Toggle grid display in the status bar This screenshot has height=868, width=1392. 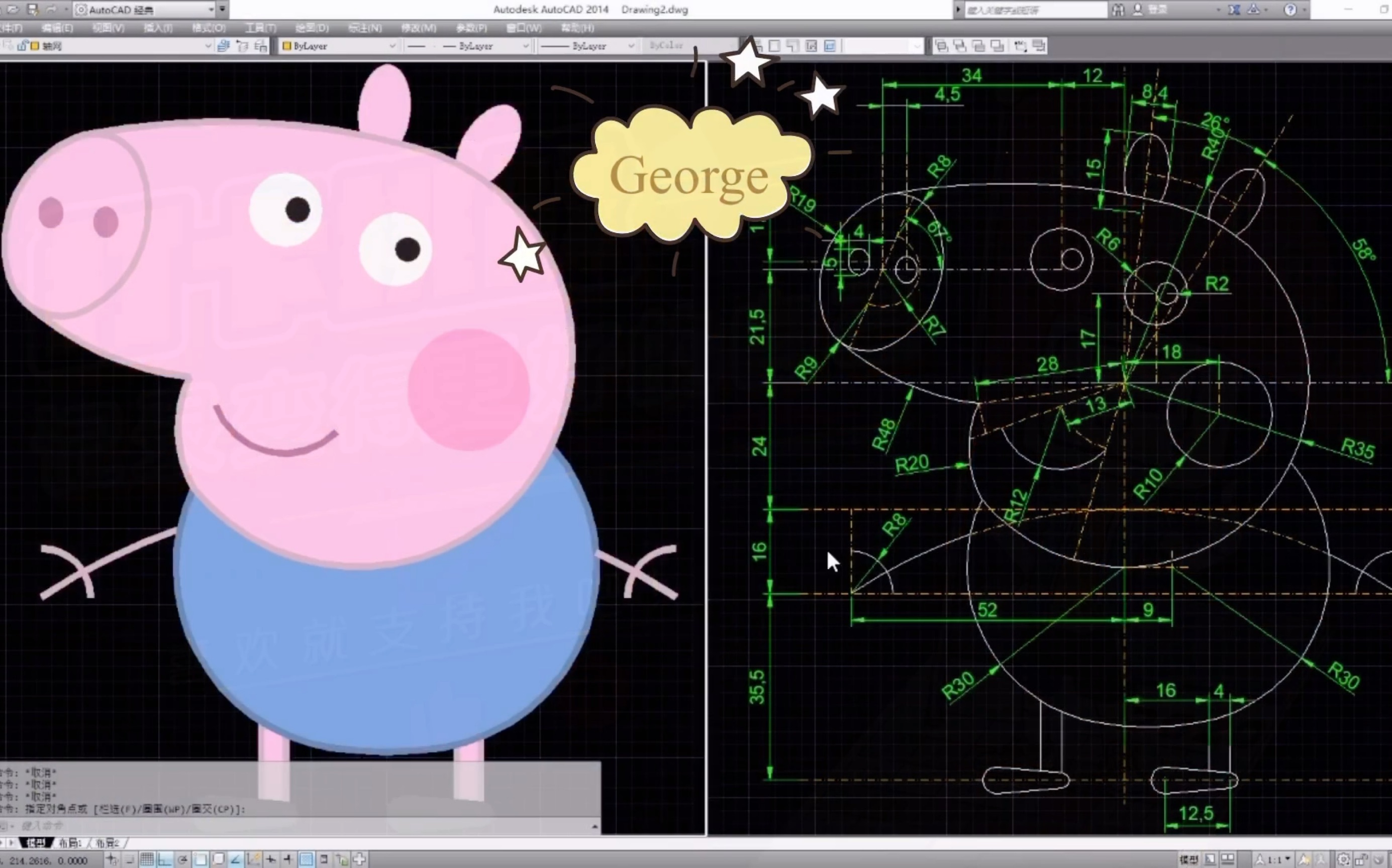click(x=147, y=859)
